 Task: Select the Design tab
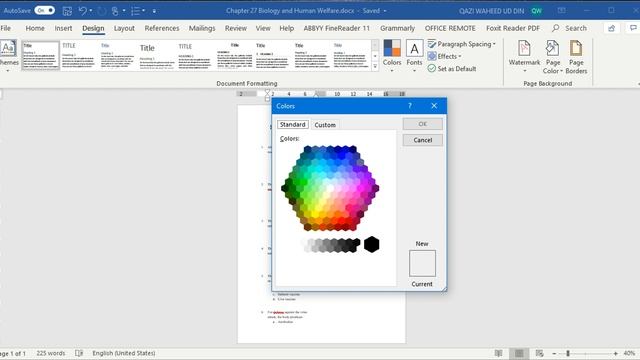tap(93, 28)
